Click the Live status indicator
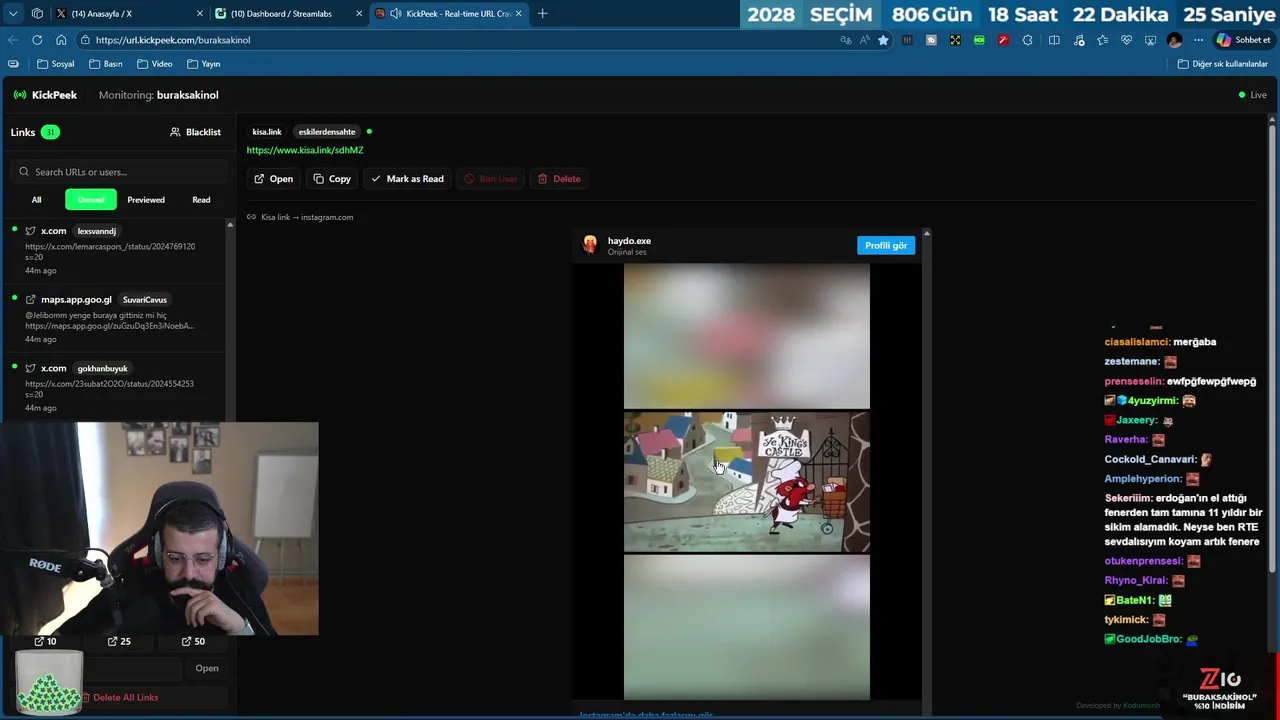The height and width of the screenshot is (720, 1280). pyautogui.click(x=1252, y=95)
